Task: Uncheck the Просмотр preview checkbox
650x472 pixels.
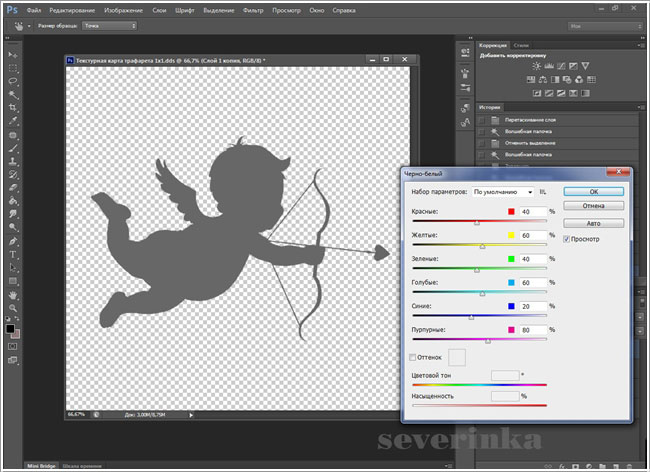Action: click(567, 240)
